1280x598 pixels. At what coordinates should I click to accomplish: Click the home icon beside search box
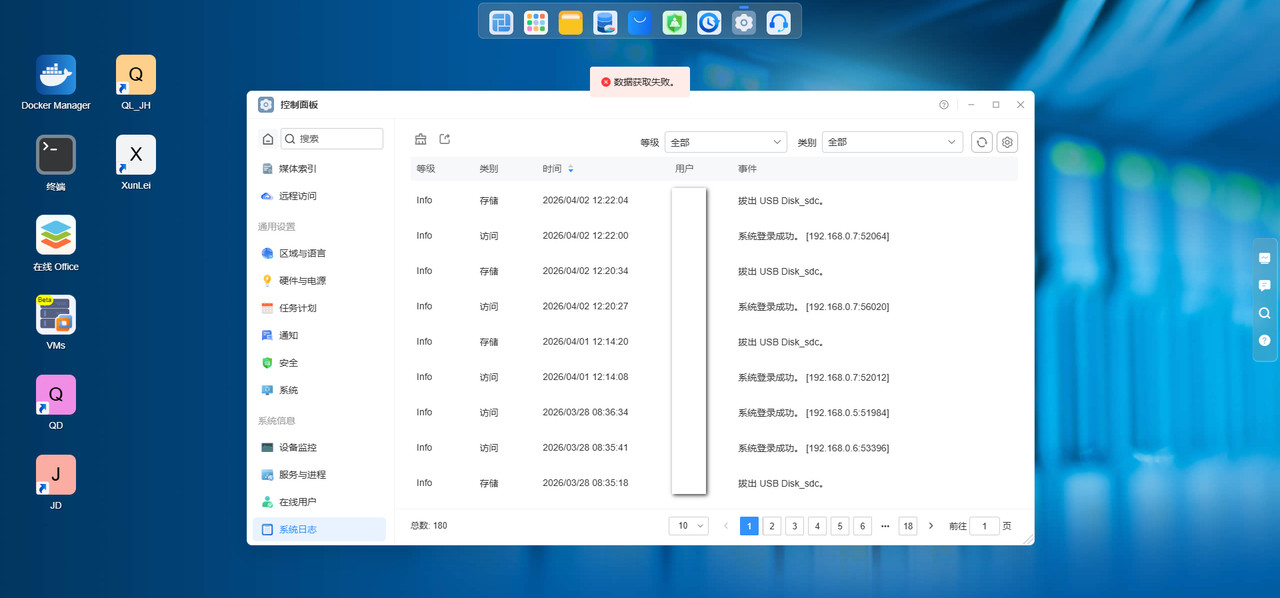click(267, 139)
